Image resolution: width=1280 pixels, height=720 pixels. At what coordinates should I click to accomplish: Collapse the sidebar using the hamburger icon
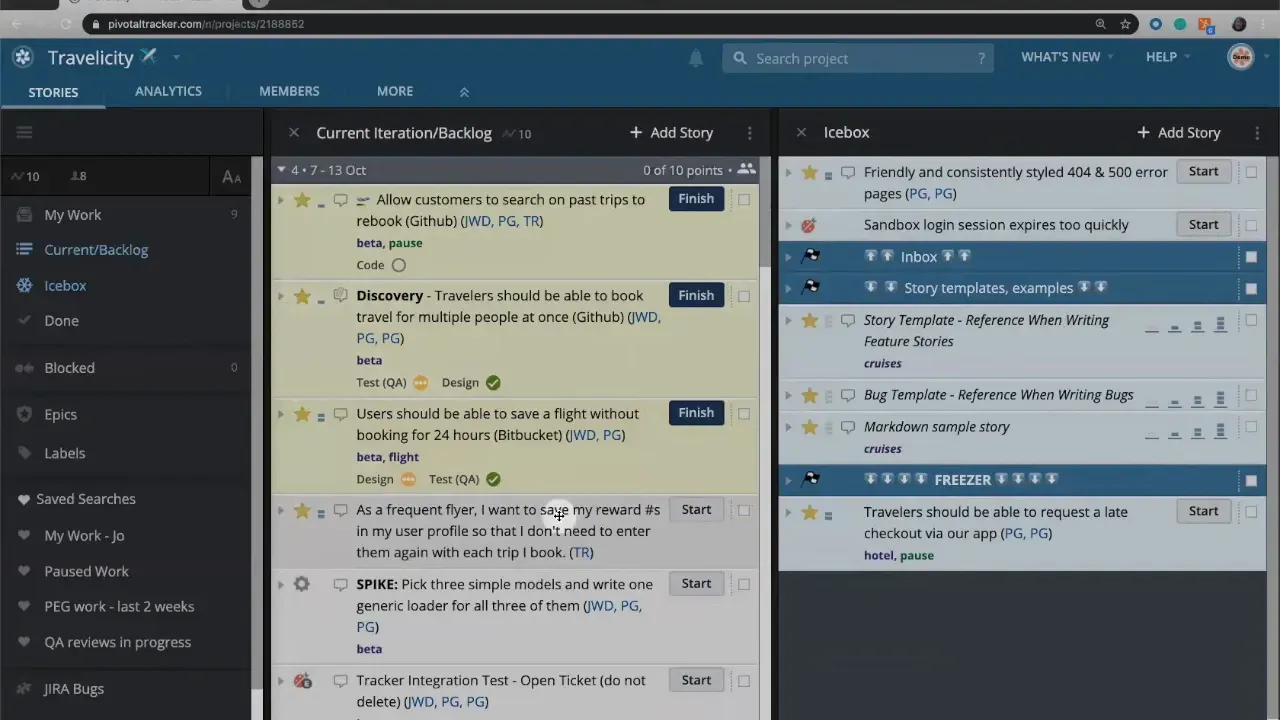point(24,132)
